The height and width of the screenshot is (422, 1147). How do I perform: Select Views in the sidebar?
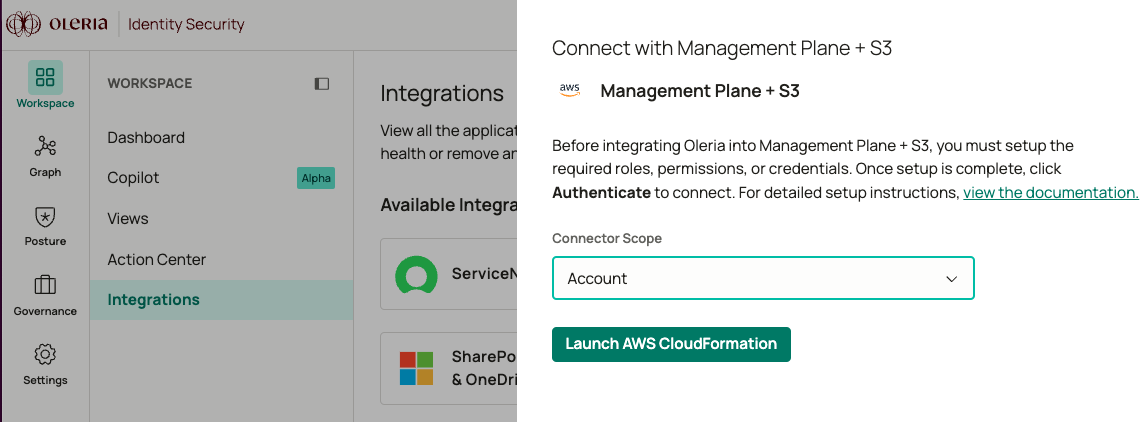pyautogui.click(x=128, y=219)
